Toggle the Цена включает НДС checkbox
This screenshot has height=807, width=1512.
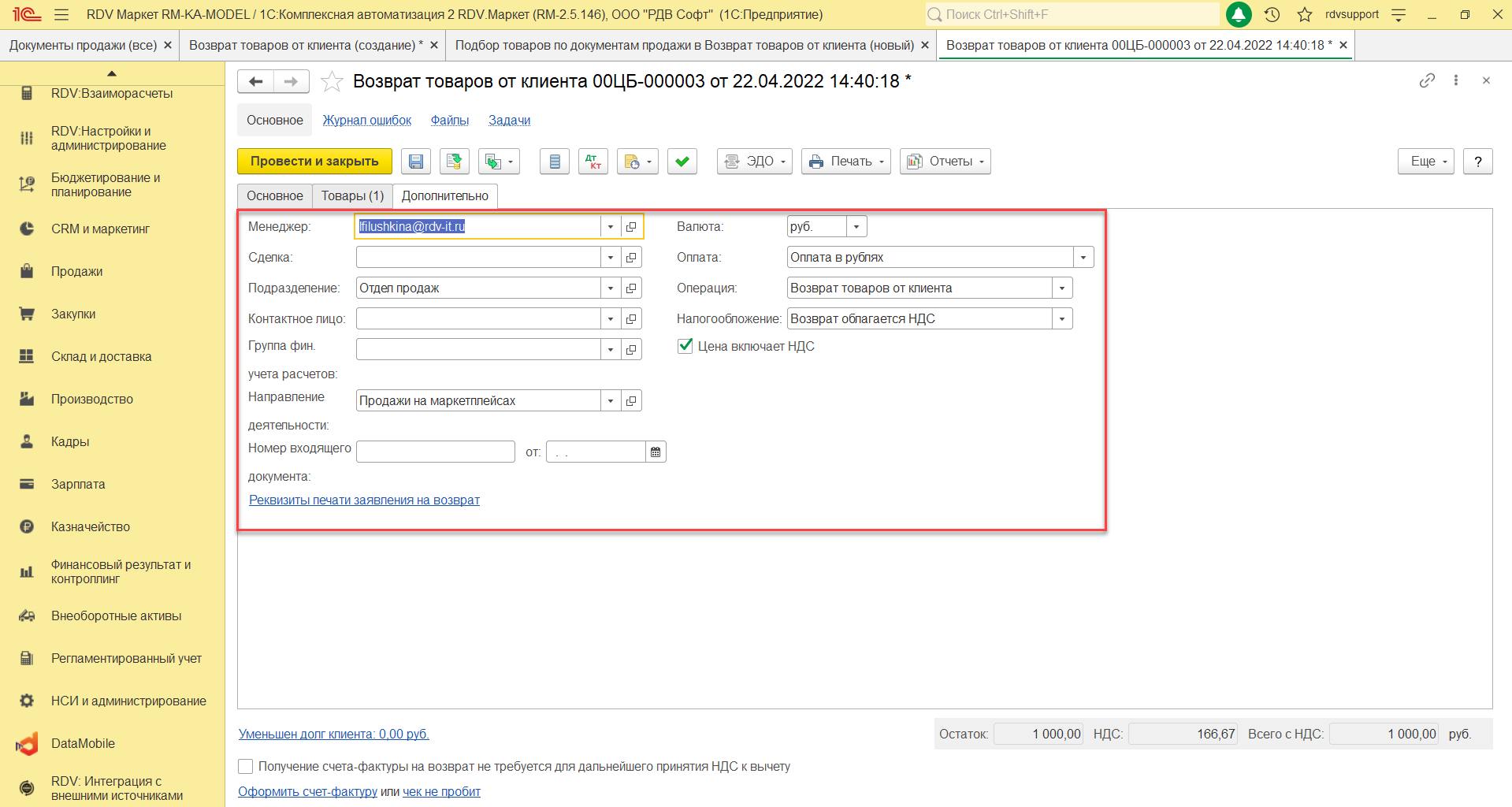coord(685,346)
